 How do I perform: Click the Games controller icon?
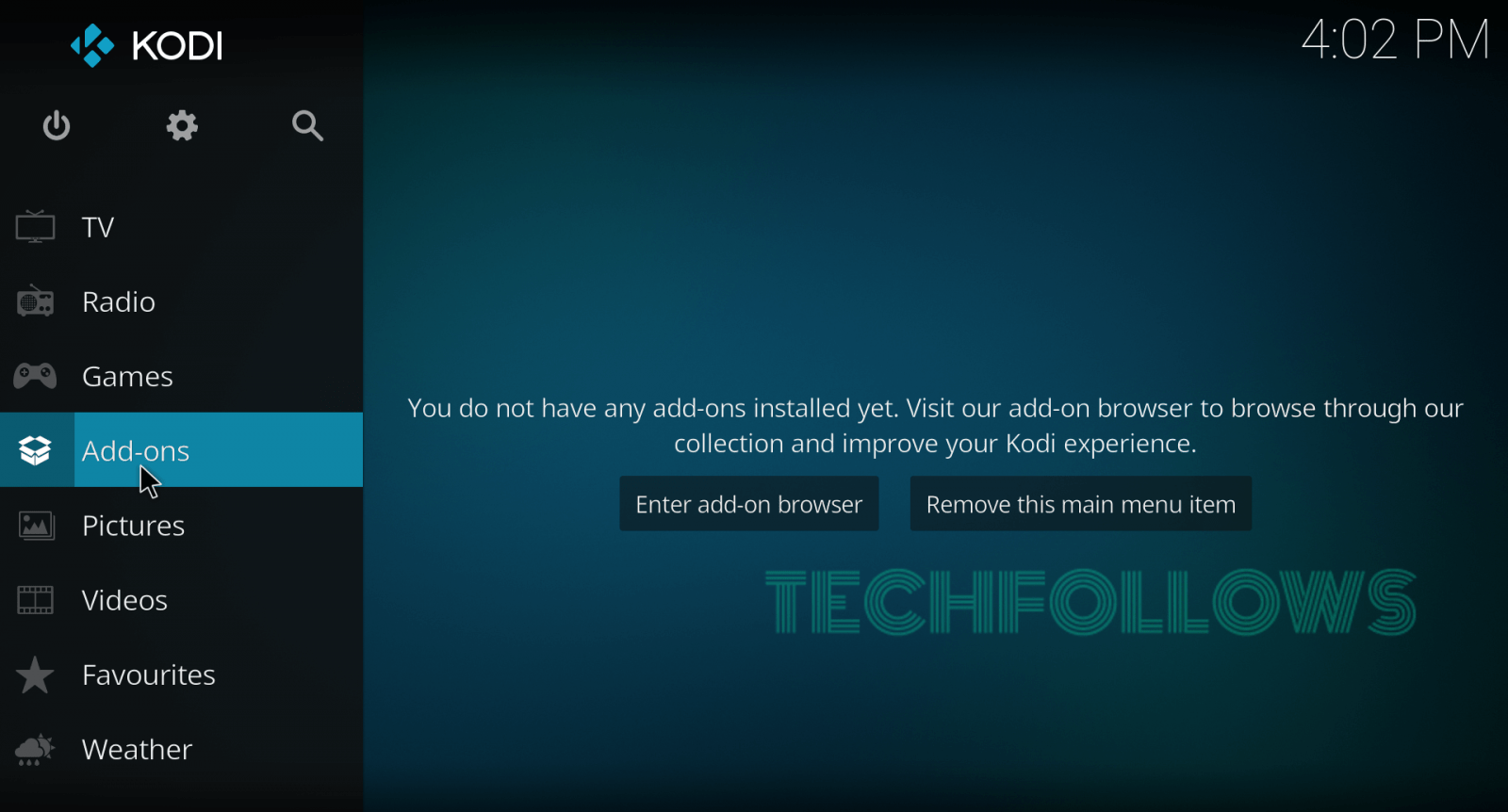click(x=35, y=376)
